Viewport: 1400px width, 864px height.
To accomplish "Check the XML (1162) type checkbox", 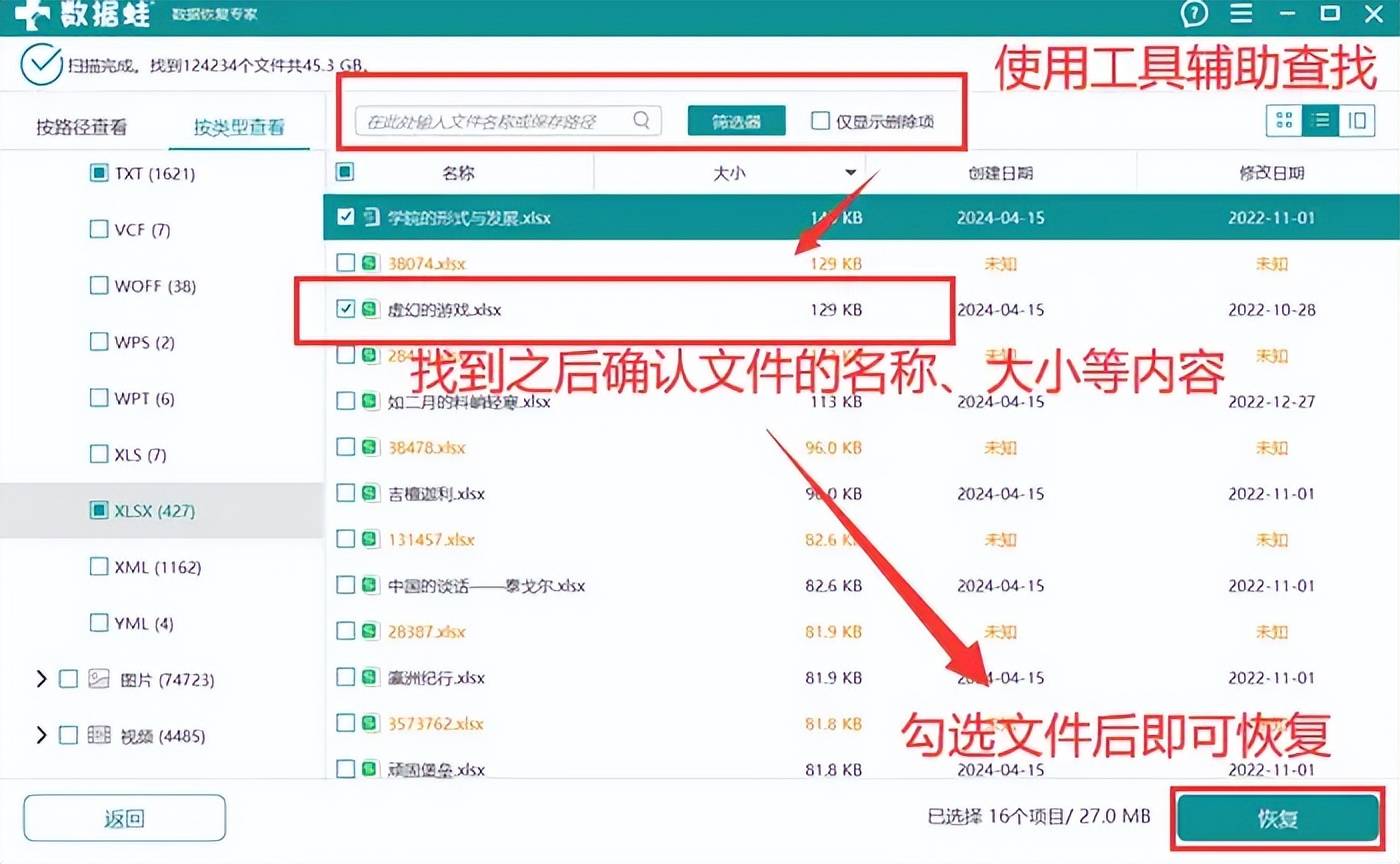I will tap(98, 567).
